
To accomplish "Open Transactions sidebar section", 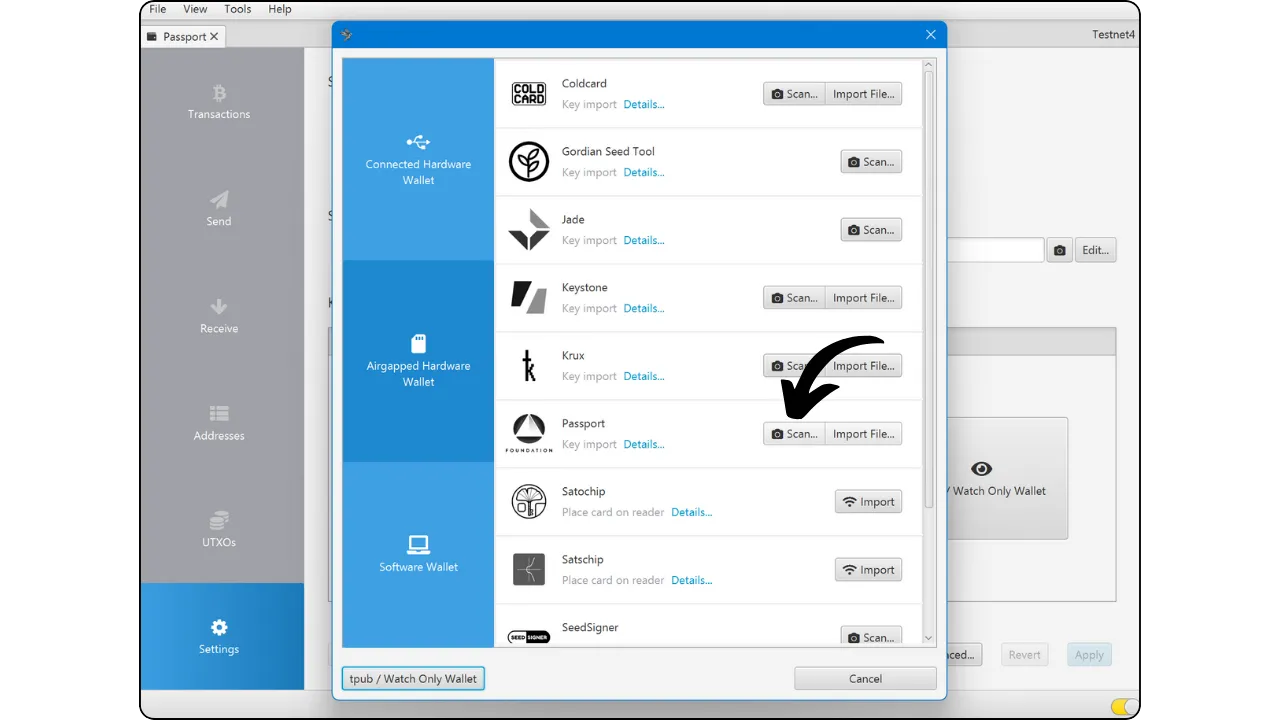I will point(219,102).
